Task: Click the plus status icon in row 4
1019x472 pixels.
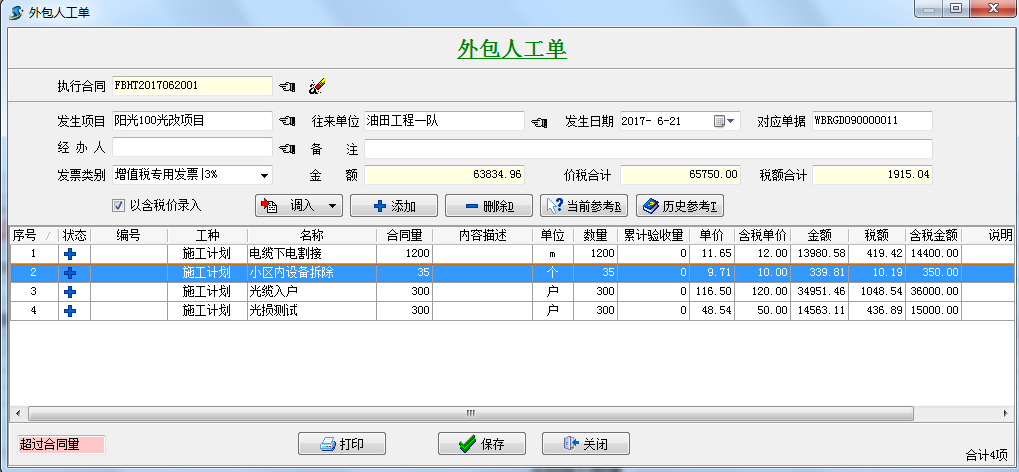Action: point(70,310)
